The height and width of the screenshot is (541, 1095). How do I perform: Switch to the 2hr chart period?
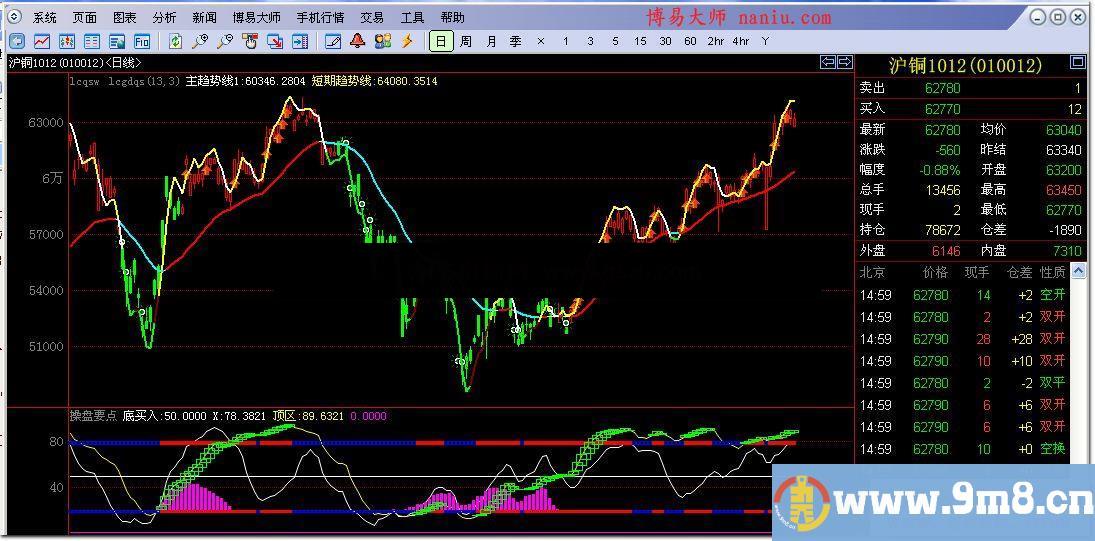[715, 41]
